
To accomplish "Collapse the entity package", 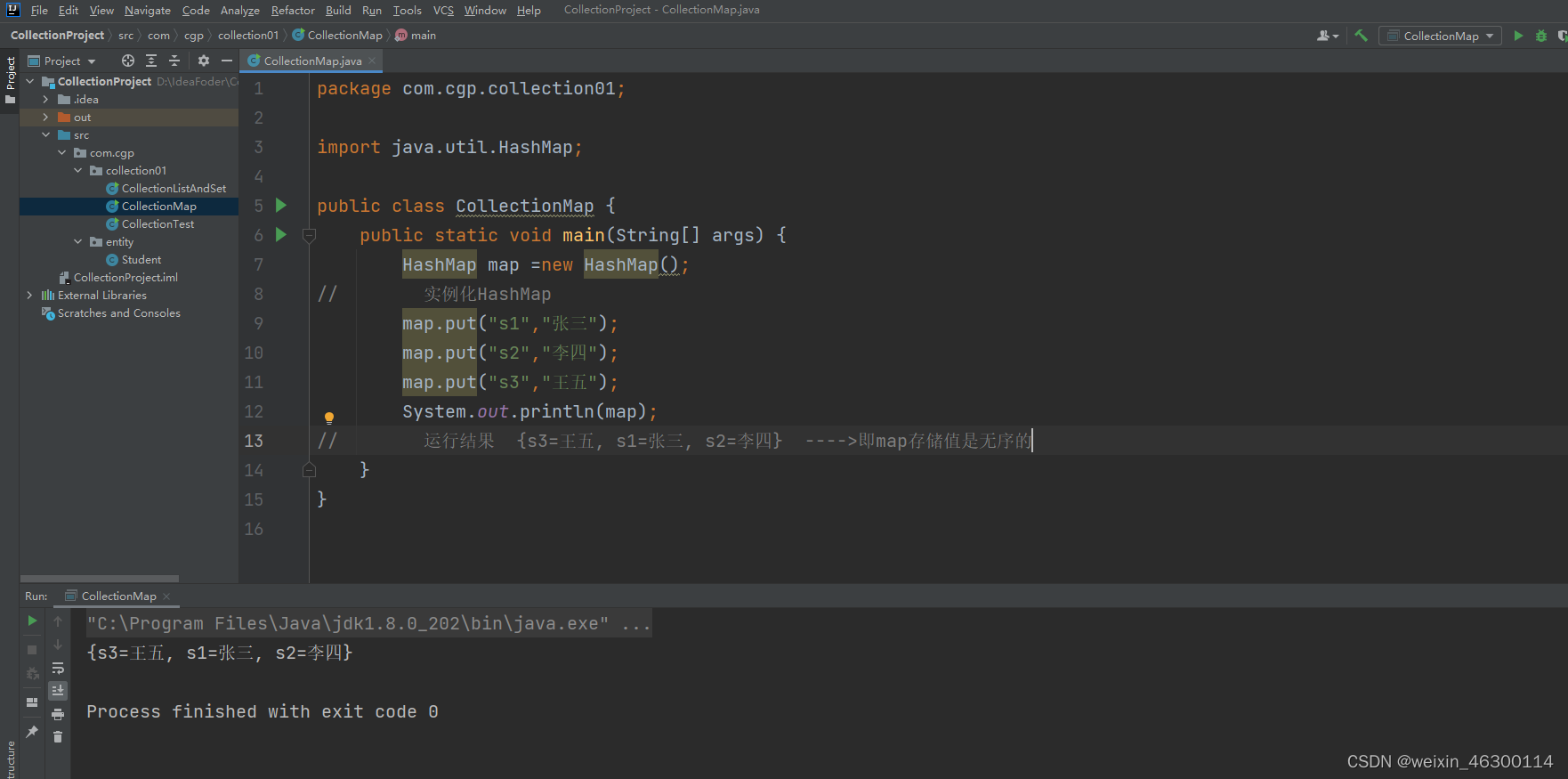I will (x=78, y=241).
